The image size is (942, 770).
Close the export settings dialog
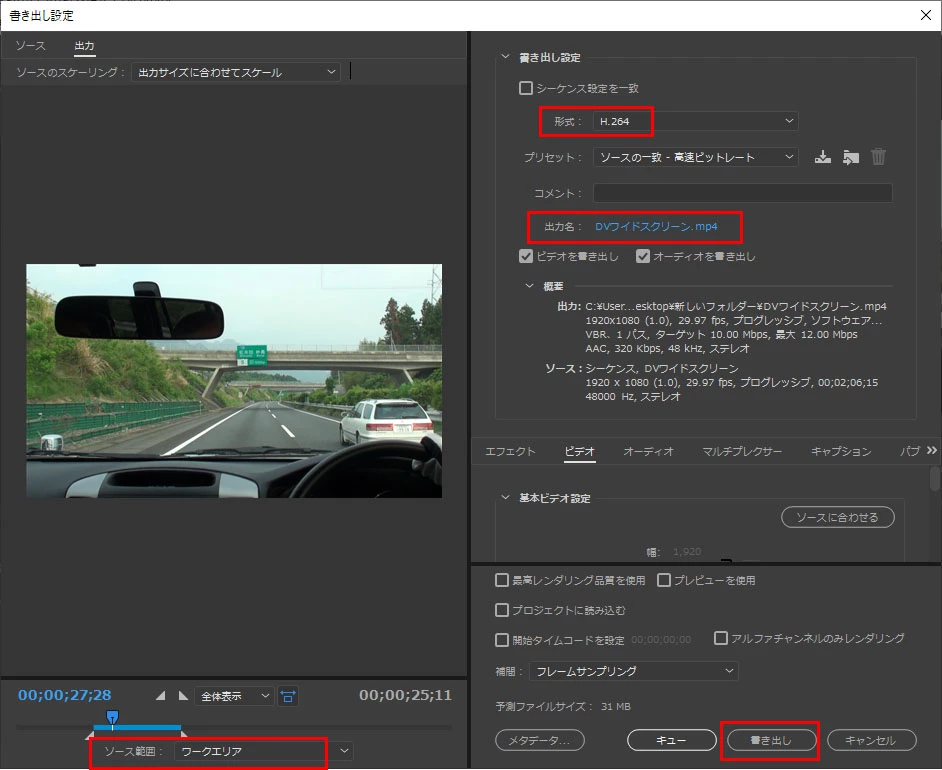click(926, 15)
